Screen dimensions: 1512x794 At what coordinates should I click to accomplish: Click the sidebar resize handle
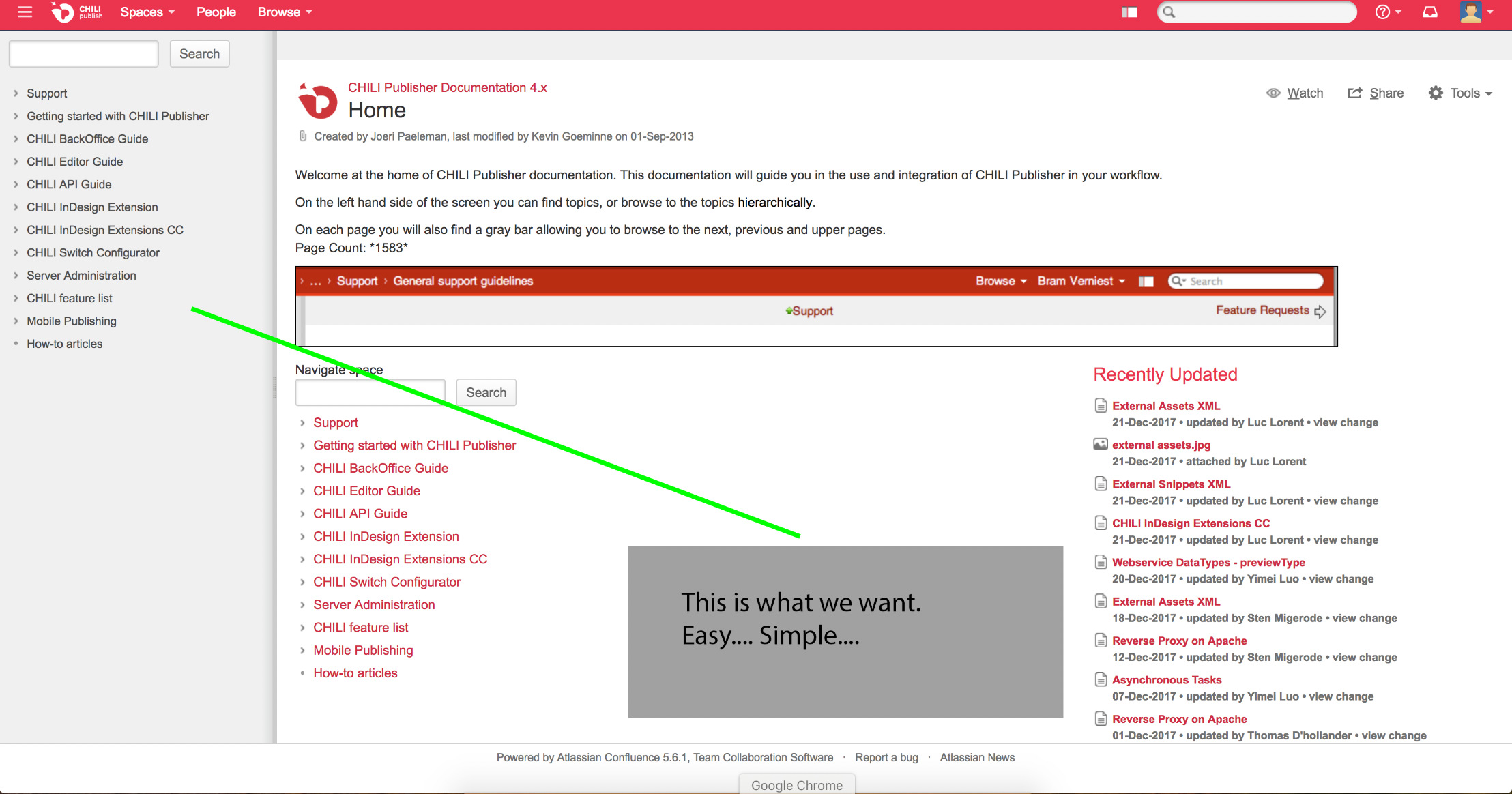click(x=275, y=387)
